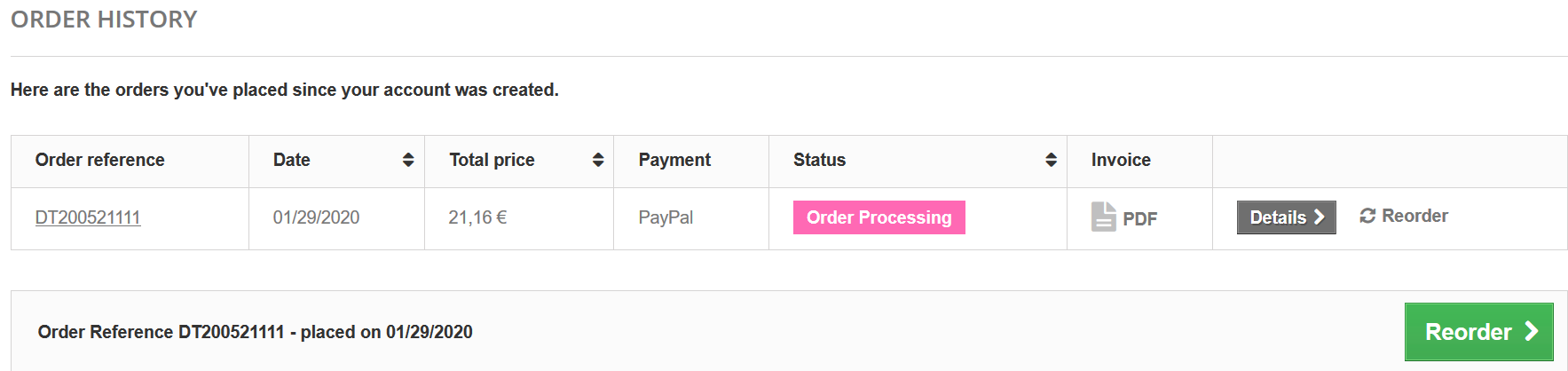This screenshot has height=371, width=1568.
Task: Click the Order reference column header
Action: (x=130, y=162)
